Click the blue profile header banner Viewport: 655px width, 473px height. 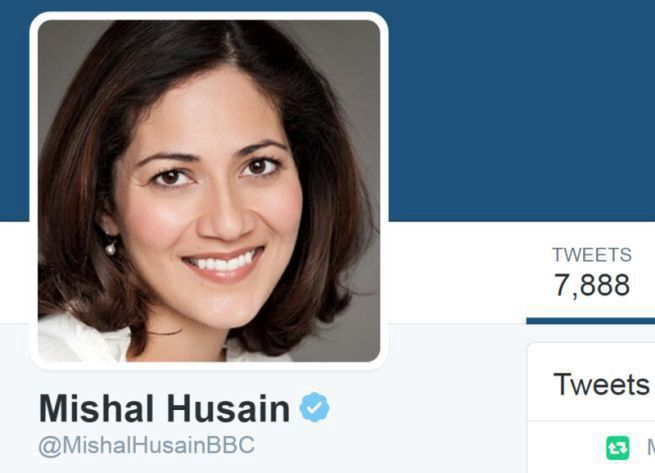click(521, 109)
